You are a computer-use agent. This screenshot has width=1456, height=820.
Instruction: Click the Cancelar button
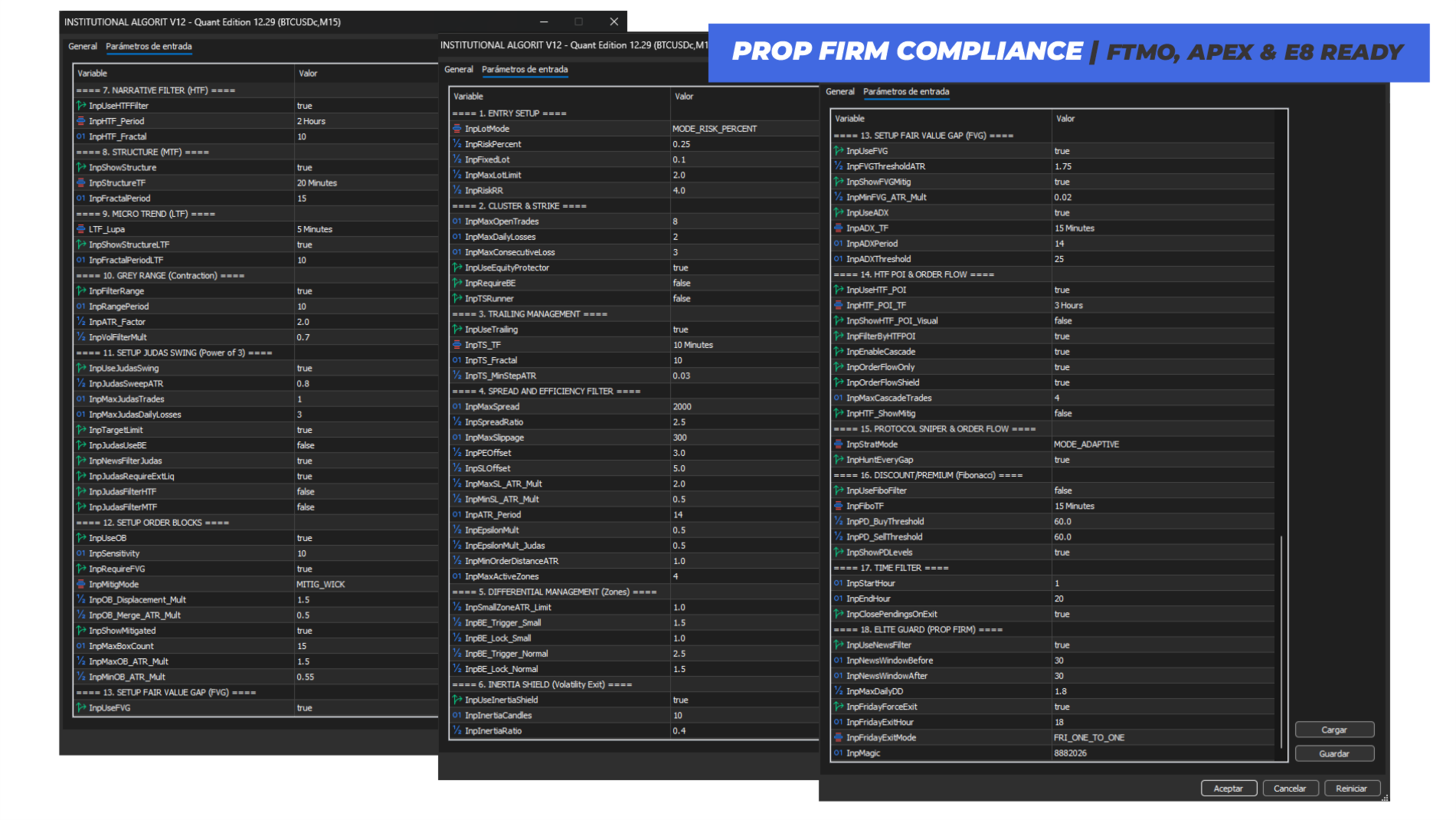tap(1290, 788)
